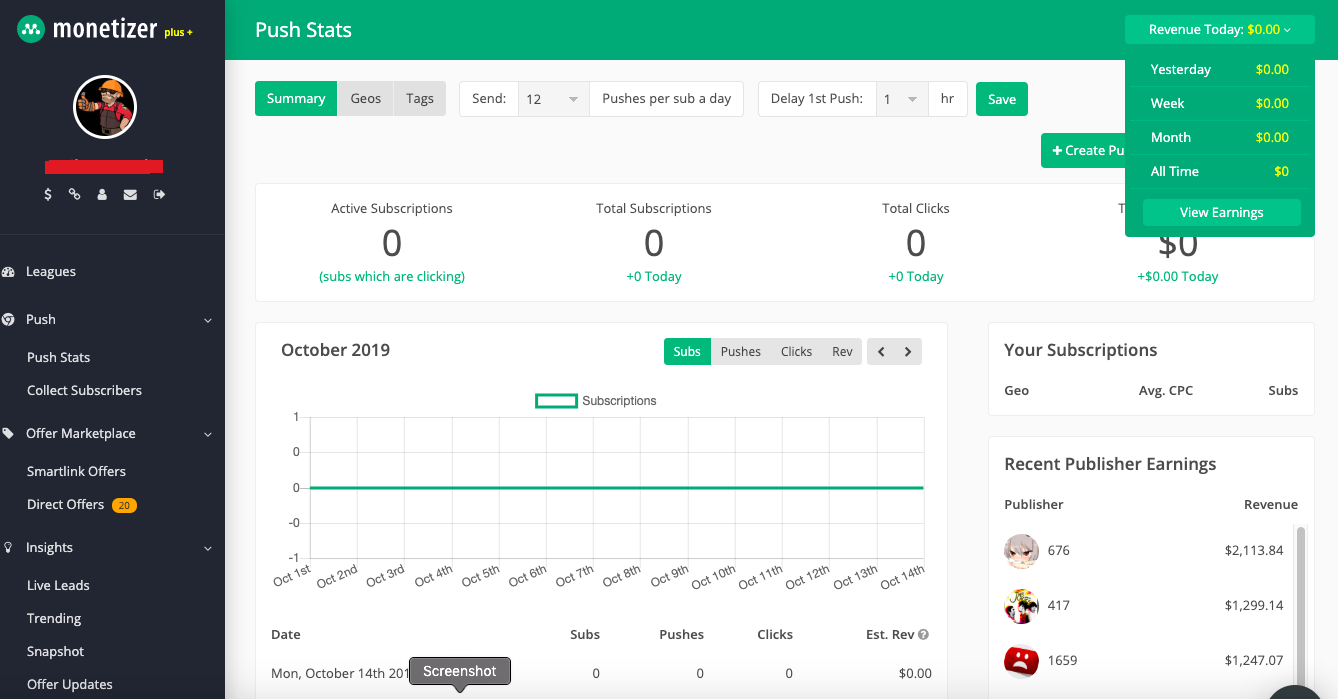This screenshot has height=699, width=1338.
Task: Click the Leagues dashboard icon
Action: click(x=8, y=271)
